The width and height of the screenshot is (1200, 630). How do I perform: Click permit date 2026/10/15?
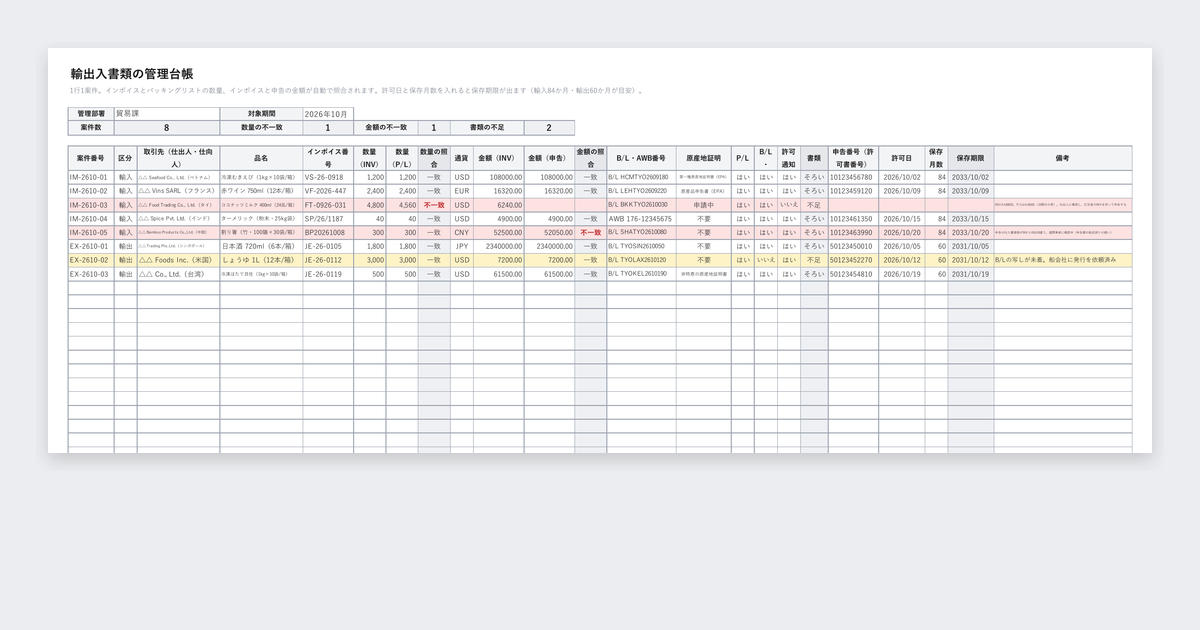coord(902,219)
